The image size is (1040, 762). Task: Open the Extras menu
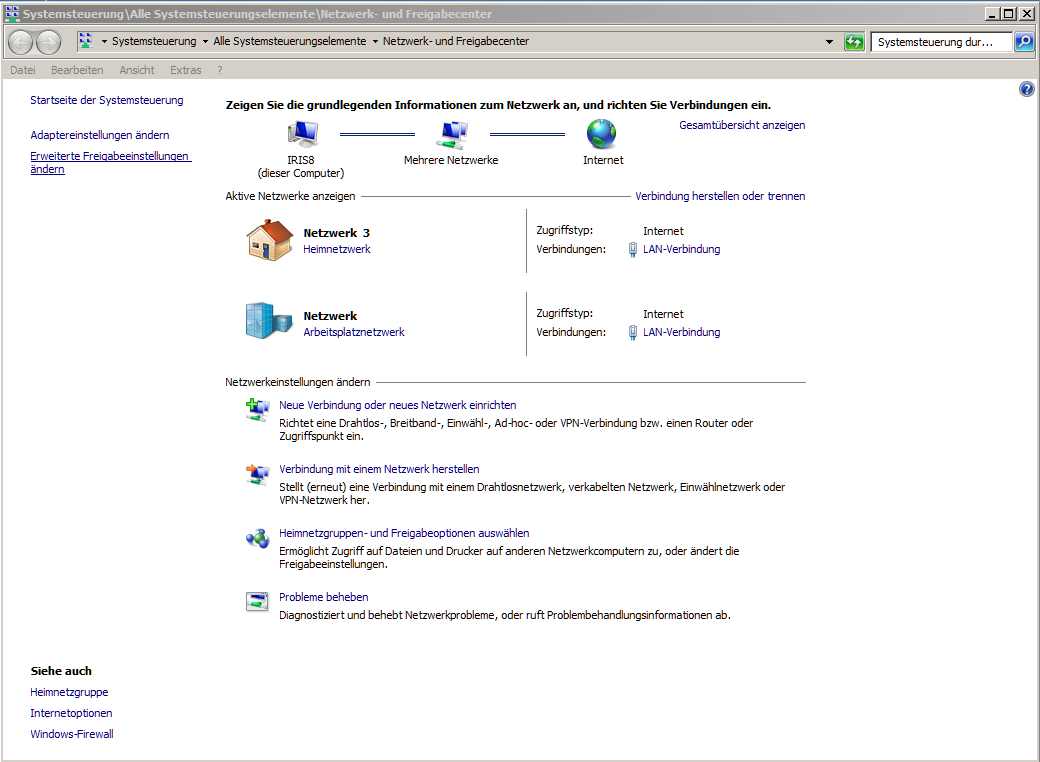186,70
